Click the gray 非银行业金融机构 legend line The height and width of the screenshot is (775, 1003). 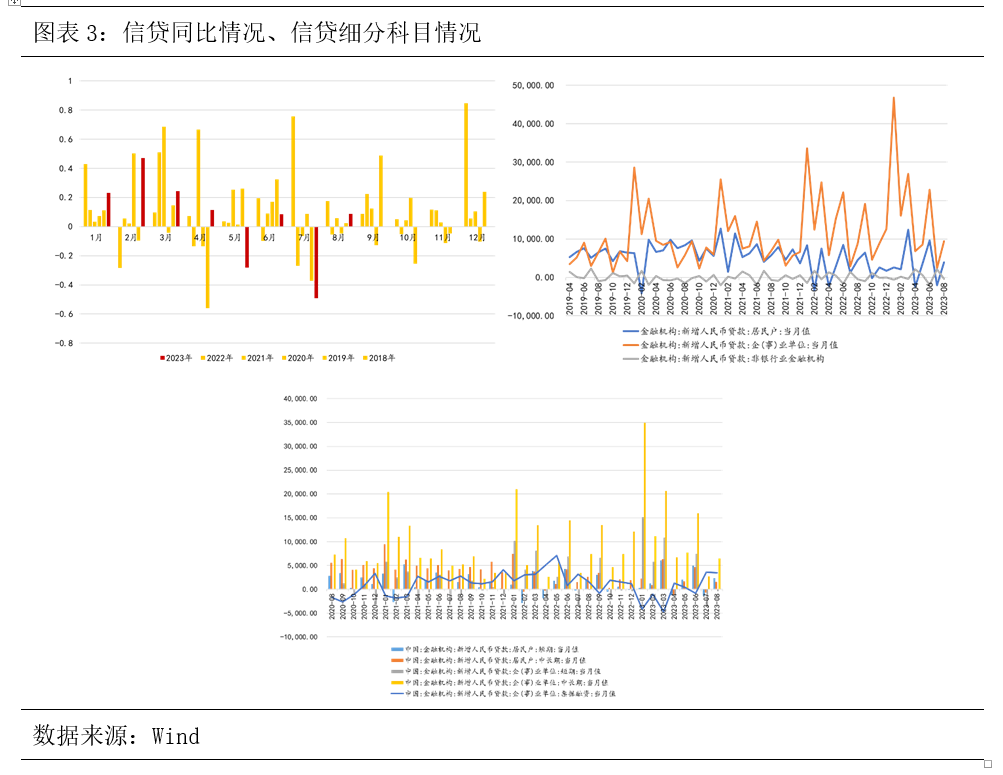coord(631,357)
